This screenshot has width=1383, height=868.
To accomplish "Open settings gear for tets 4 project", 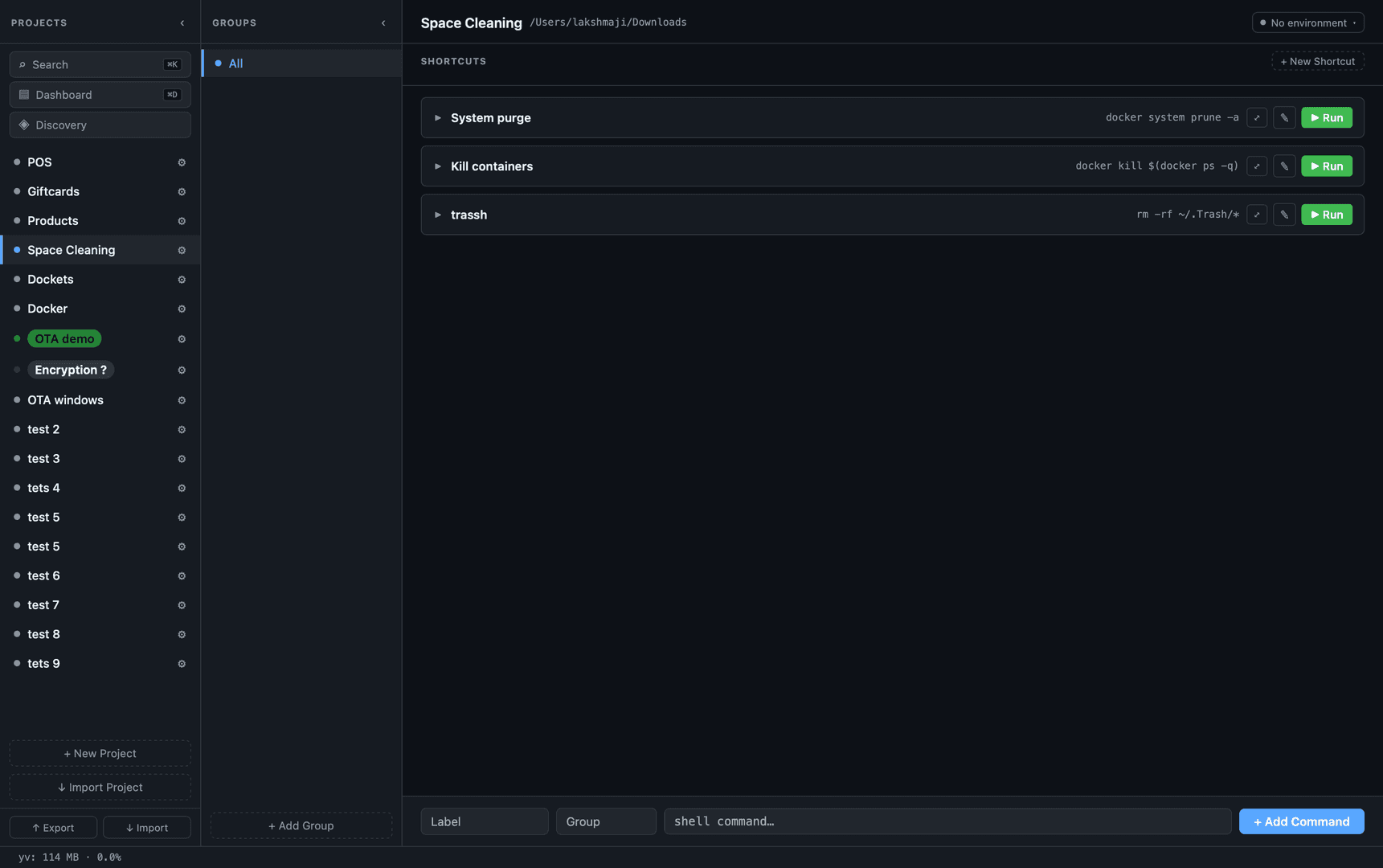I will point(182,489).
